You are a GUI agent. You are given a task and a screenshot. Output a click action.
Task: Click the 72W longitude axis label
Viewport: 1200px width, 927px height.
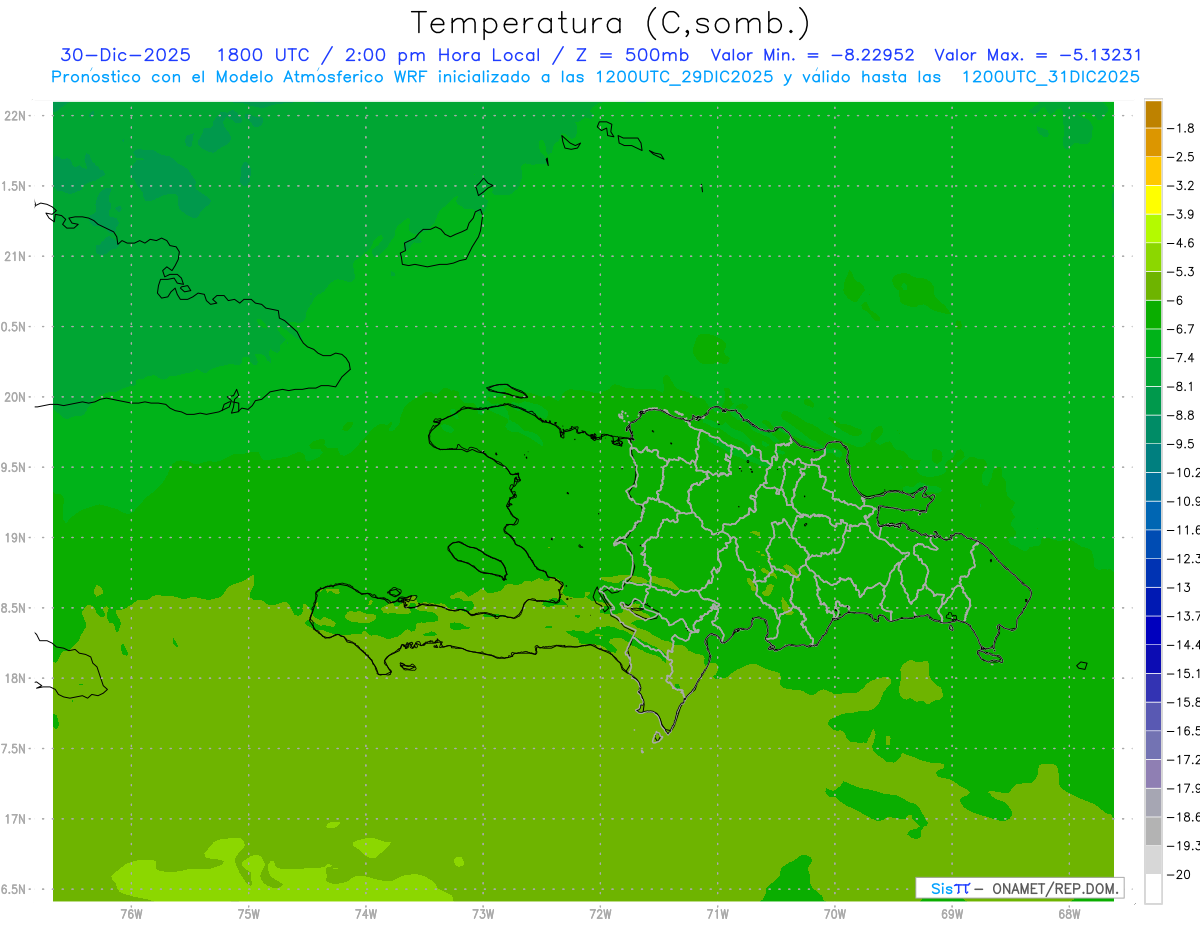click(600, 913)
